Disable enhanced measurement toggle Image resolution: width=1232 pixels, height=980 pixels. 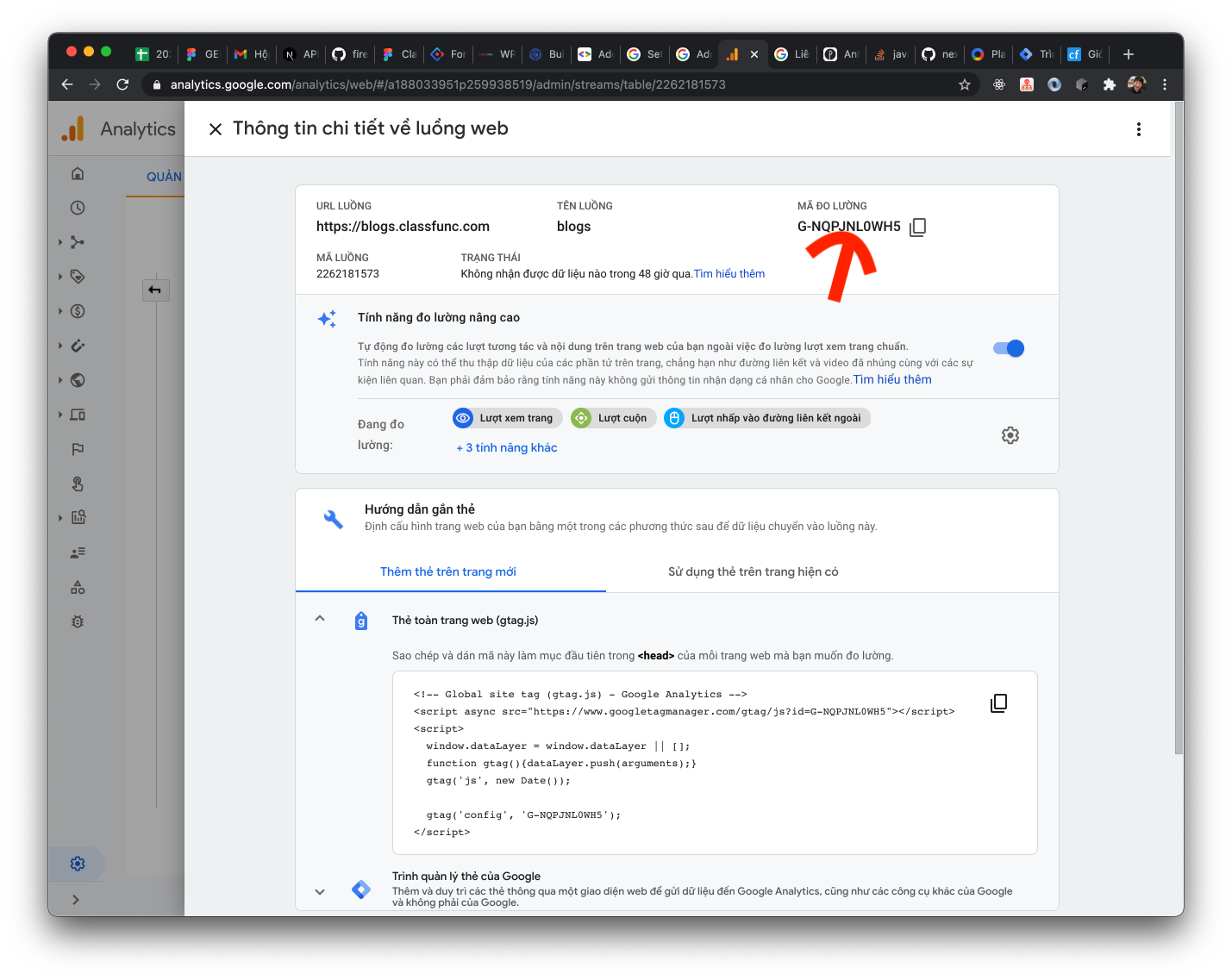pyautogui.click(x=1008, y=348)
